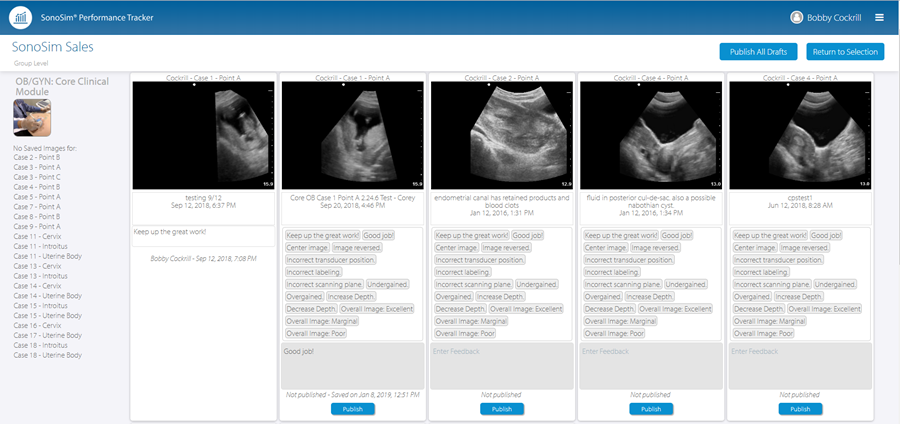900x424 pixels.
Task: Open the cul-de-sac Case 4 ultrasound image
Action: click(x=651, y=135)
